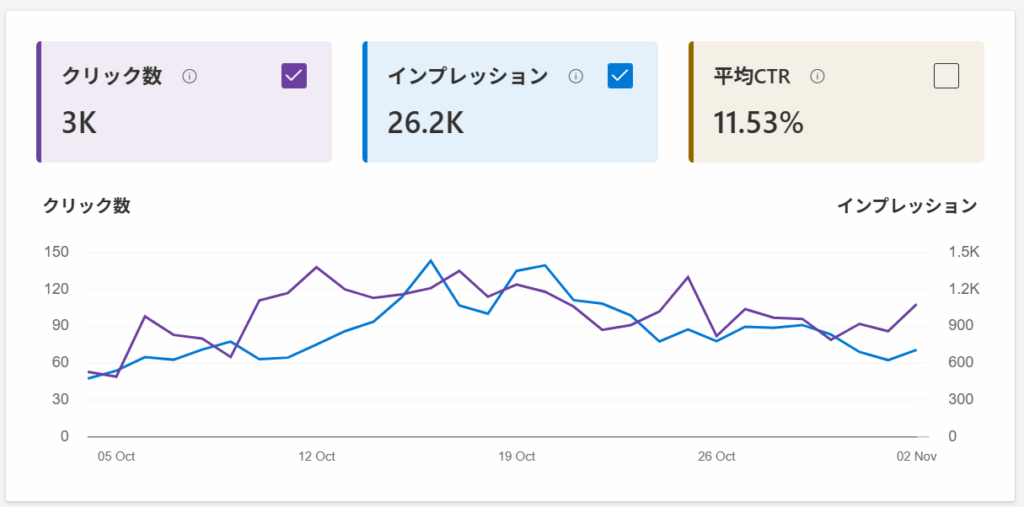This screenshot has height=507, width=1024.
Task: Click the 05 Oct date label
Action: 116,456
